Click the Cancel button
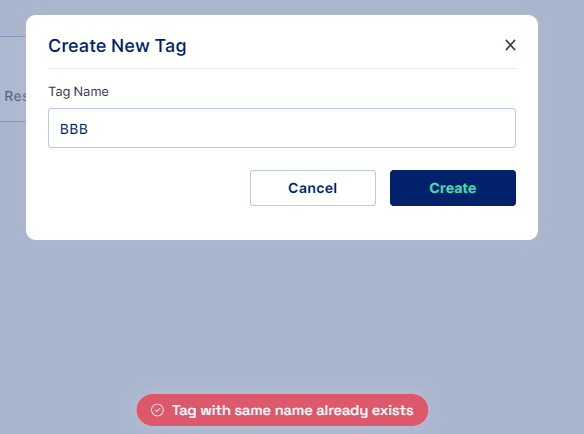Viewport: 584px width, 434px height. tap(313, 188)
